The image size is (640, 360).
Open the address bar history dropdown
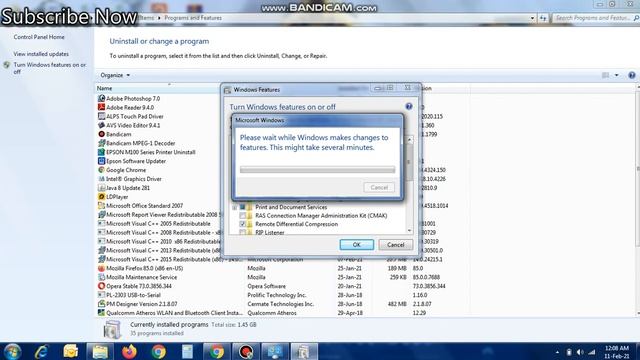point(532,18)
